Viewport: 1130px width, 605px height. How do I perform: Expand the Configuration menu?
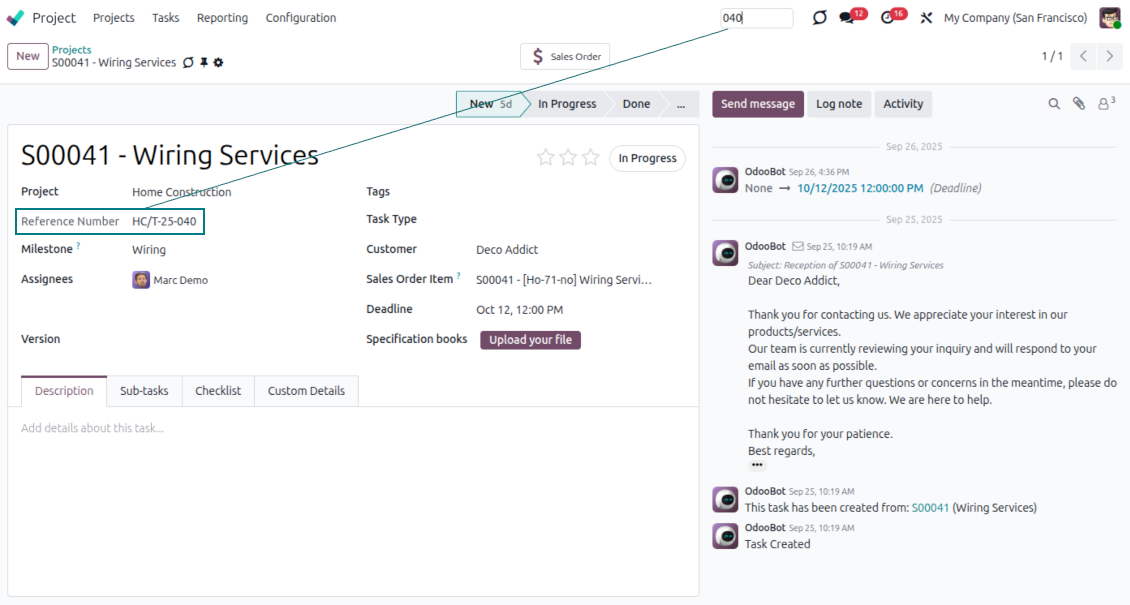(301, 18)
